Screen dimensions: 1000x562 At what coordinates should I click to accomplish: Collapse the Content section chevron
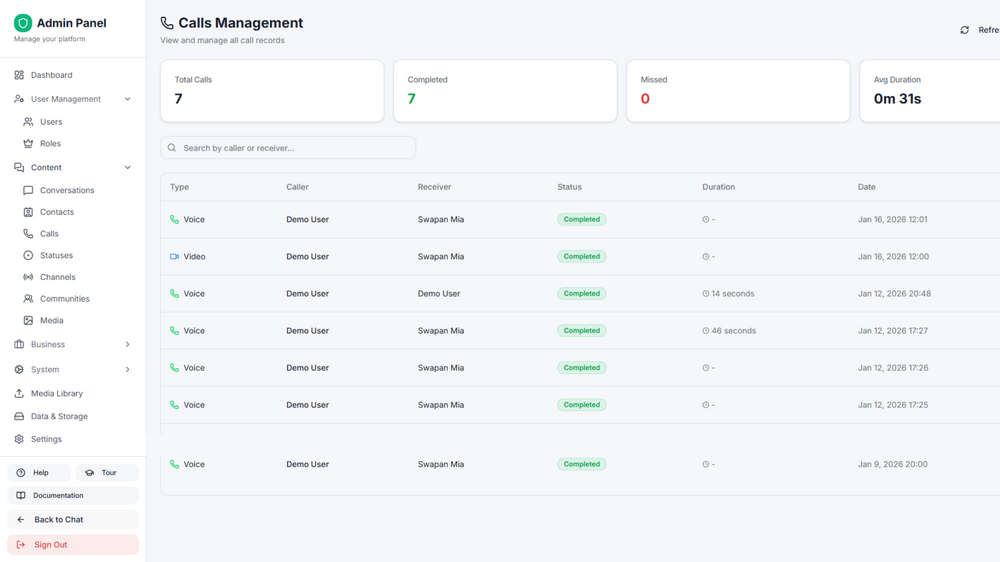pyautogui.click(x=128, y=168)
